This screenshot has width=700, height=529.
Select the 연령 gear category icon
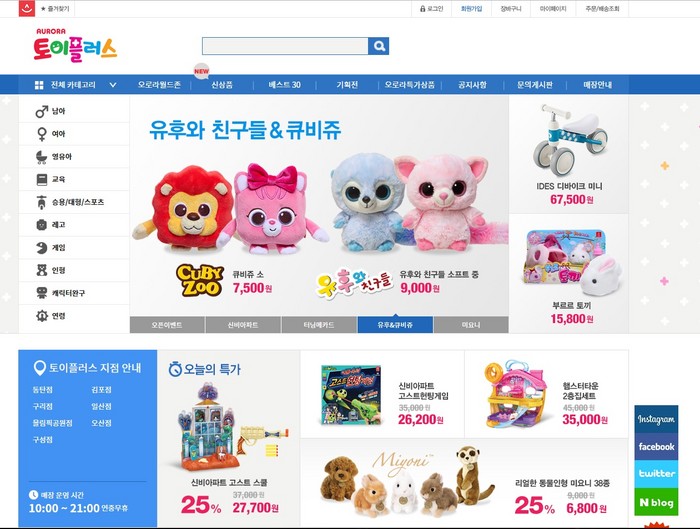click(42, 316)
